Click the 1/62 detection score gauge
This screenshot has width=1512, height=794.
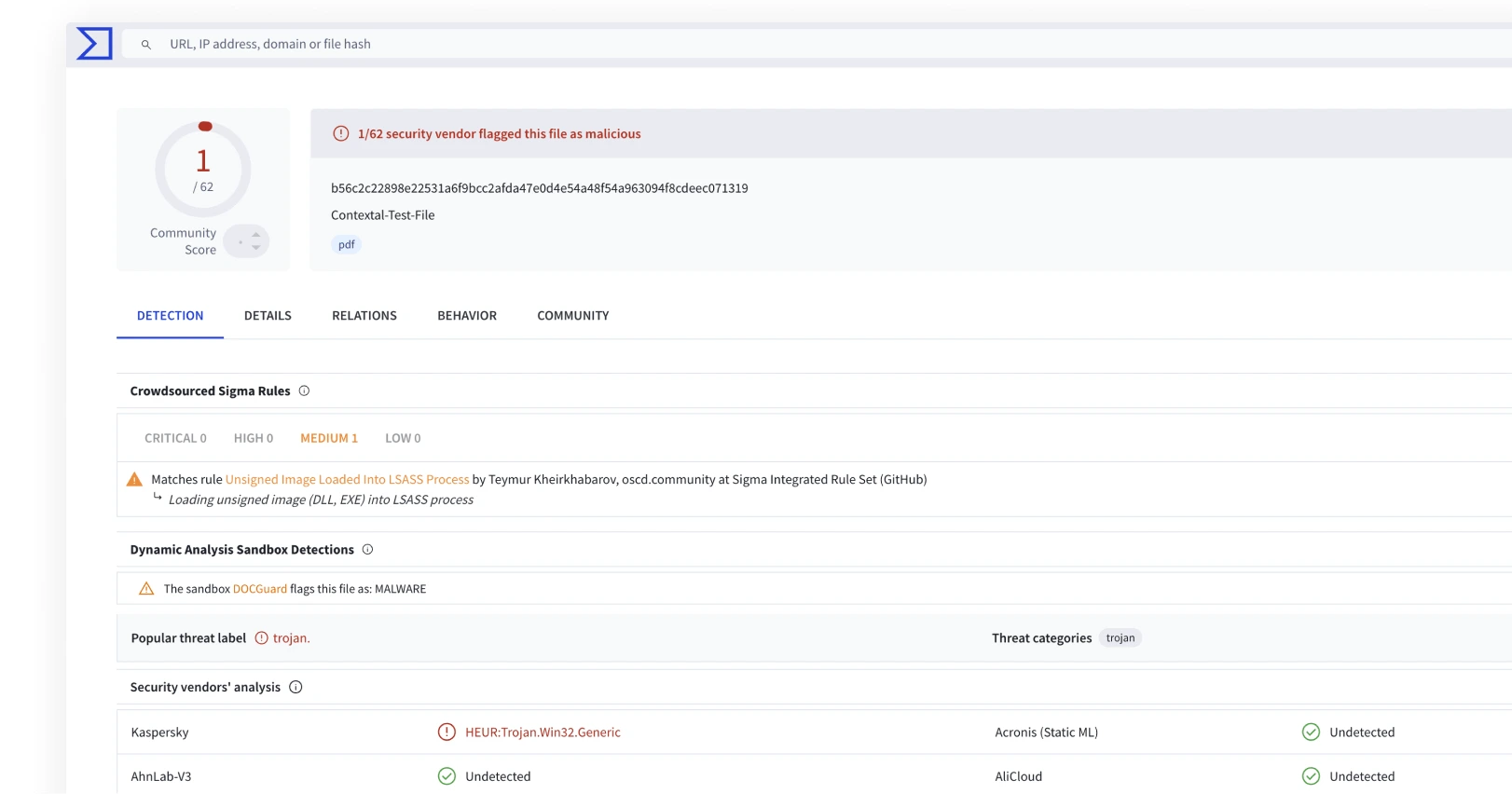point(203,170)
